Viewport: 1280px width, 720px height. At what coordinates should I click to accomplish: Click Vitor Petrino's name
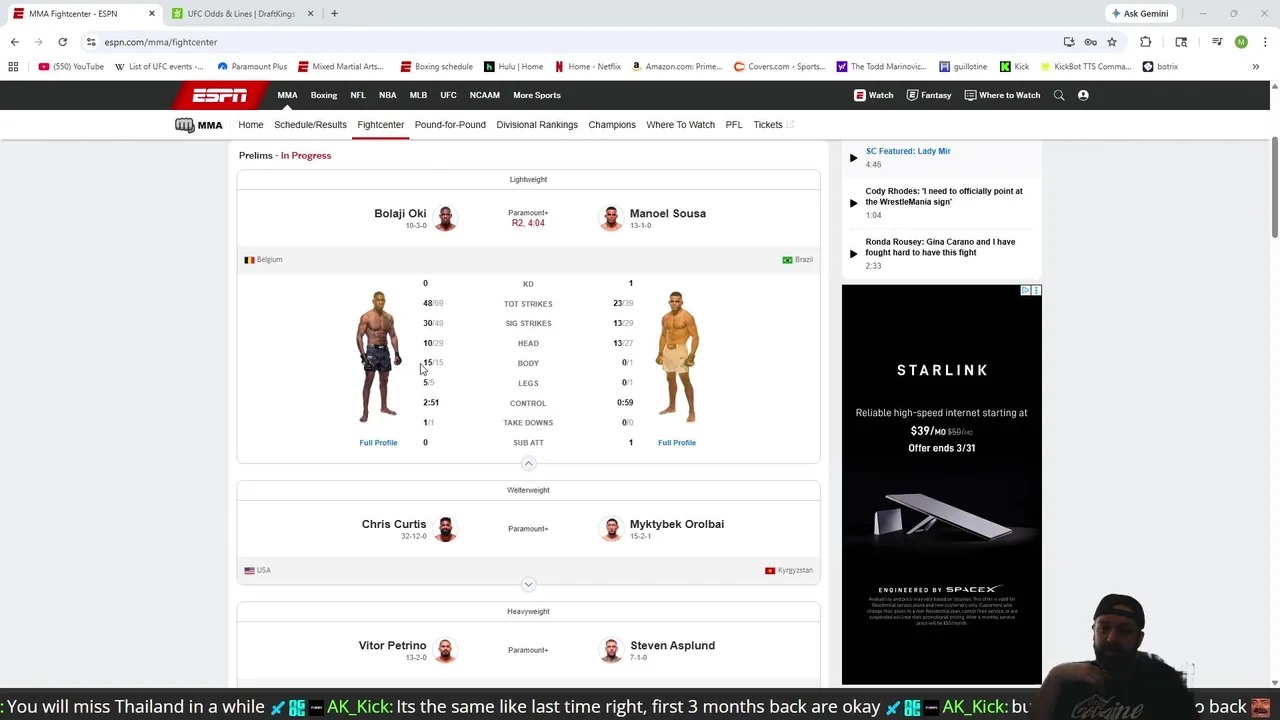392,646
